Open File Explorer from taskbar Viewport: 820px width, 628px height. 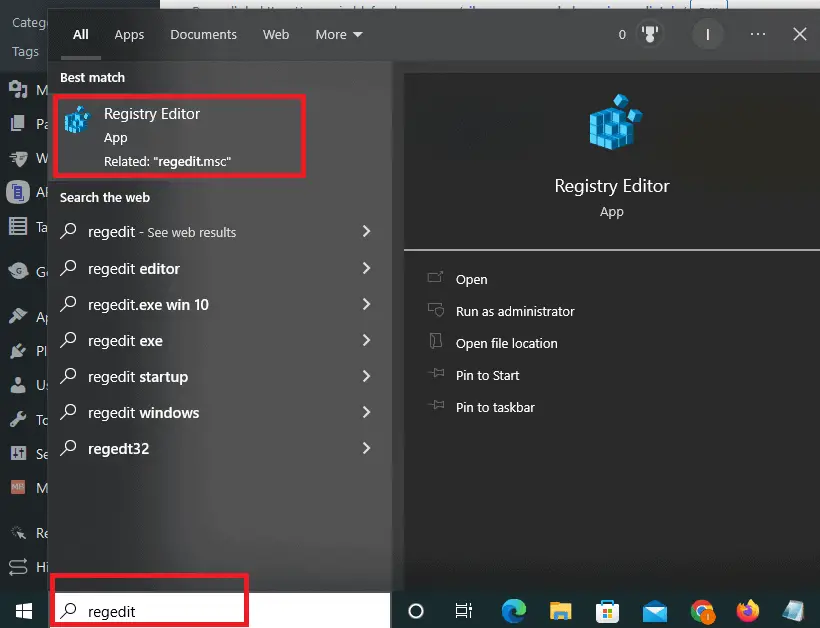tap(560, 611)
